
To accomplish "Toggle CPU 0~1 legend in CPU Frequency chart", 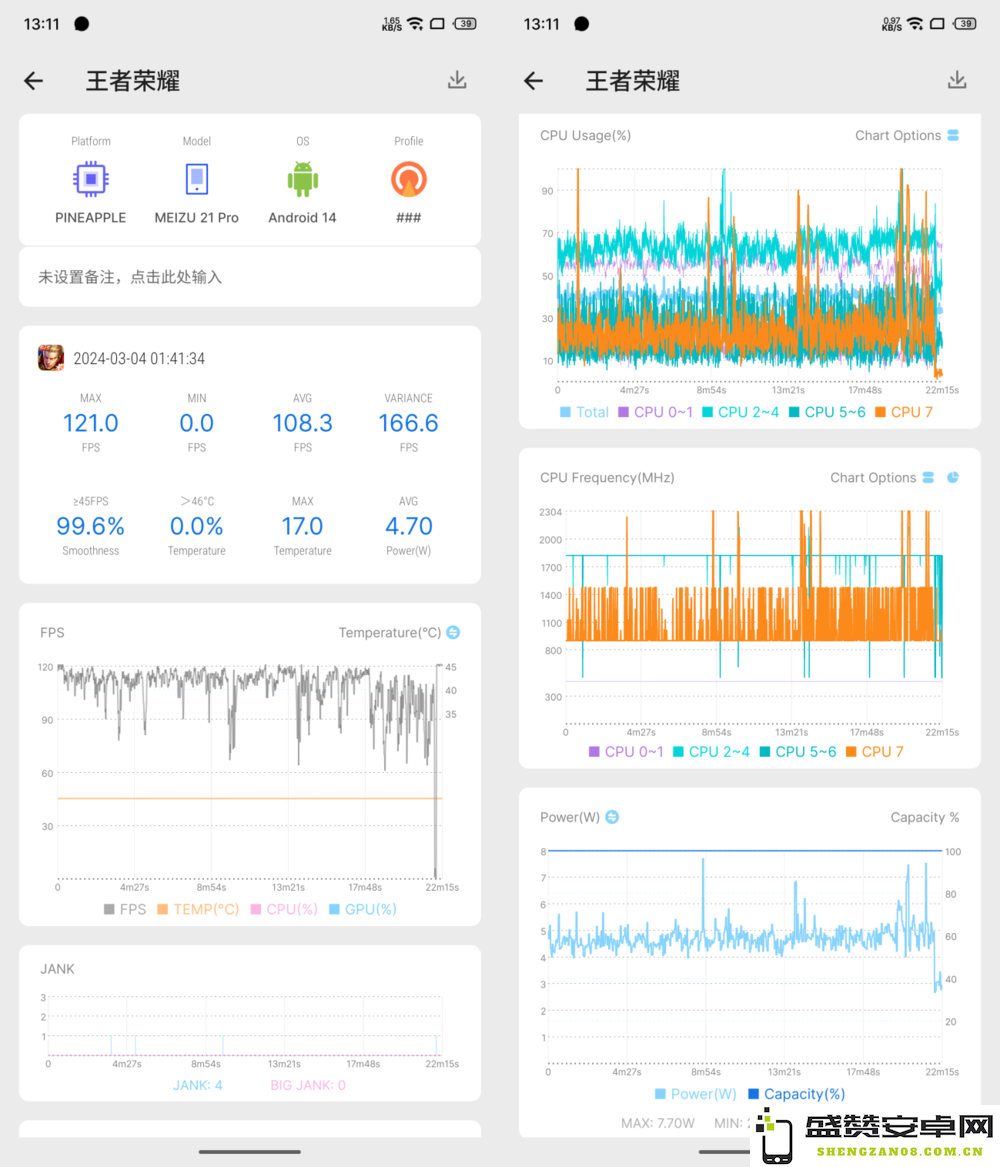I will point(626,752).
